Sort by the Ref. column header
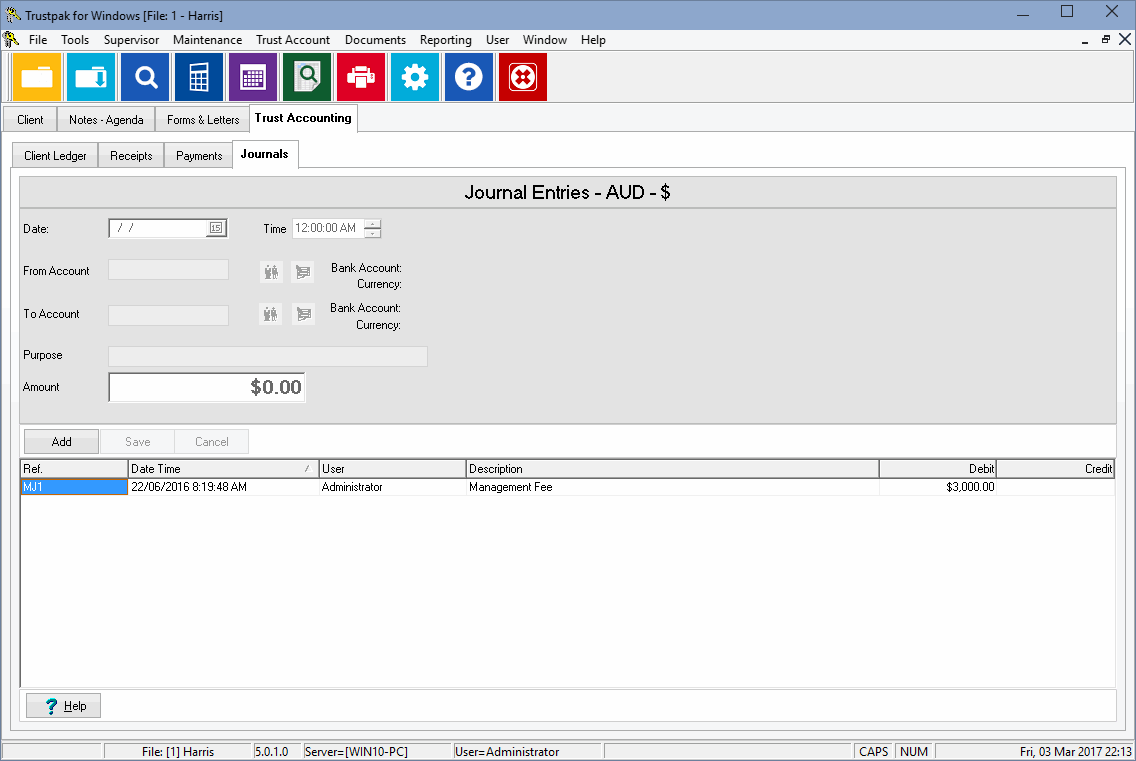The image size is (1136, 761). (74, 469)
